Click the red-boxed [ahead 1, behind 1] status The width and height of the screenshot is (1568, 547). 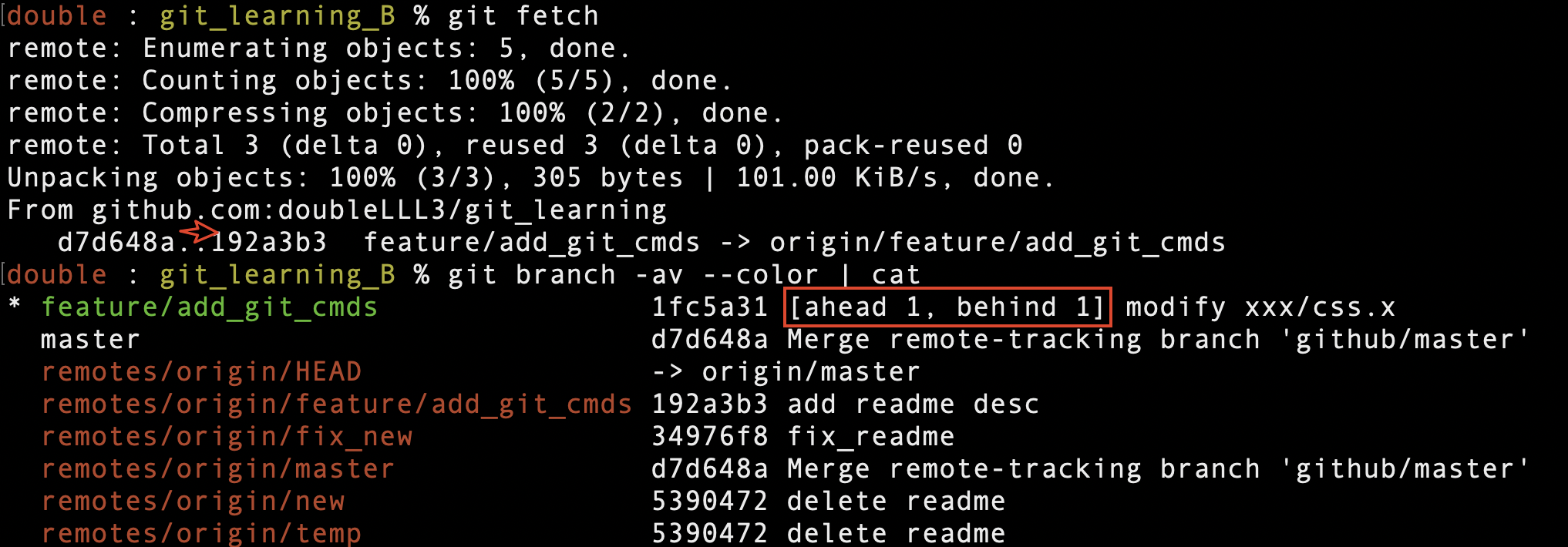click(x=947, y=307)
